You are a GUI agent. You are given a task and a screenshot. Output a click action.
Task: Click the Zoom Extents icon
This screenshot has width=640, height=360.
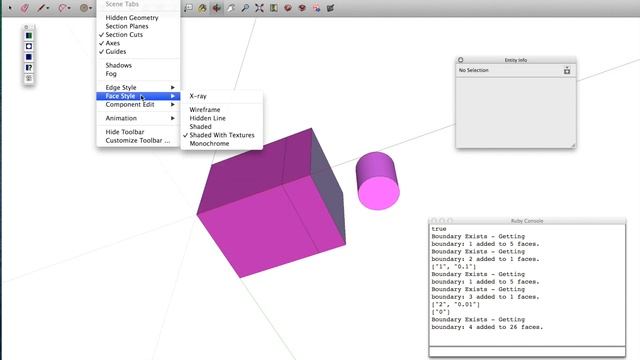click(x=259, y=8)
